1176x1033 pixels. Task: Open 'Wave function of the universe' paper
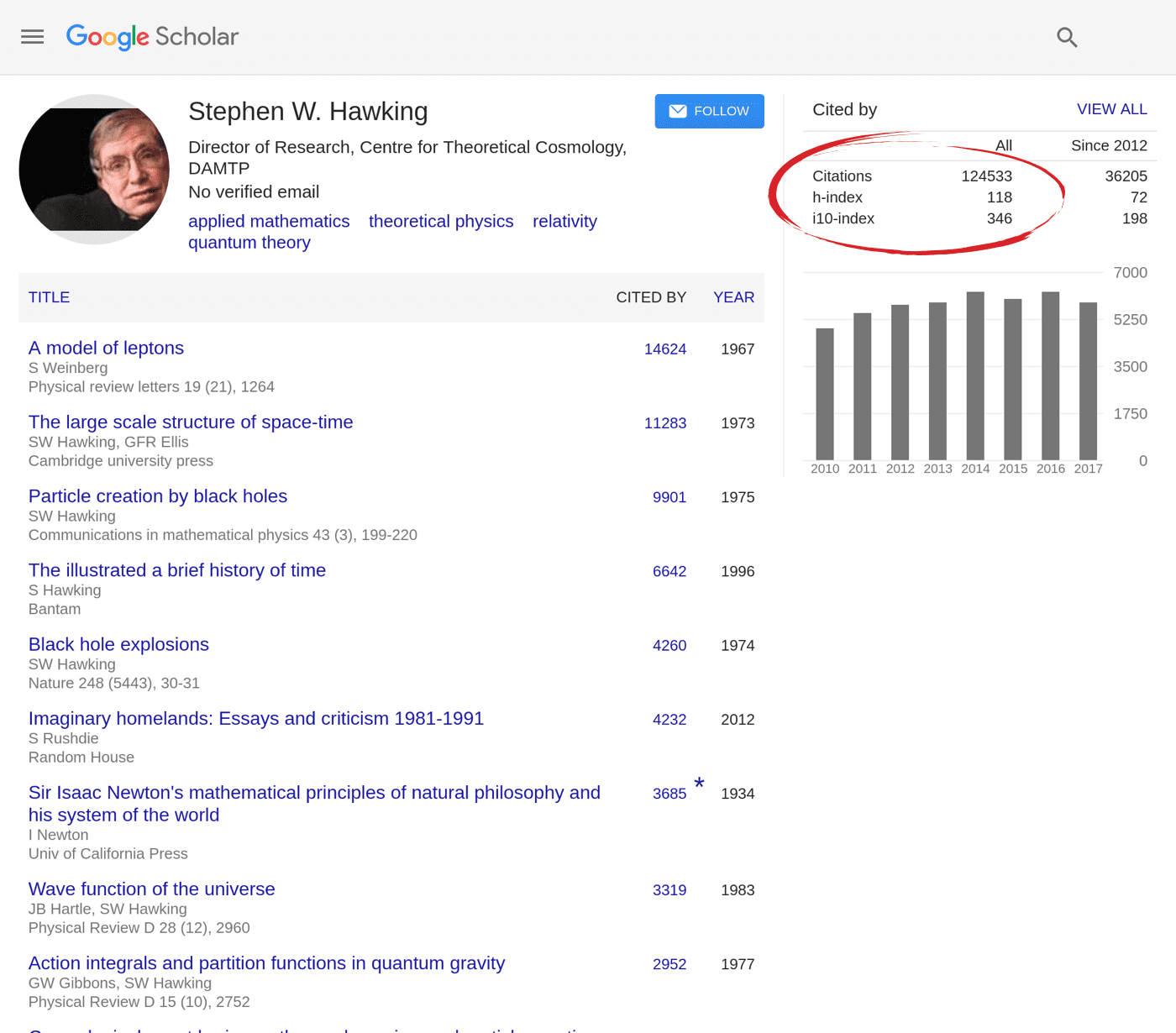coord(151,889)
